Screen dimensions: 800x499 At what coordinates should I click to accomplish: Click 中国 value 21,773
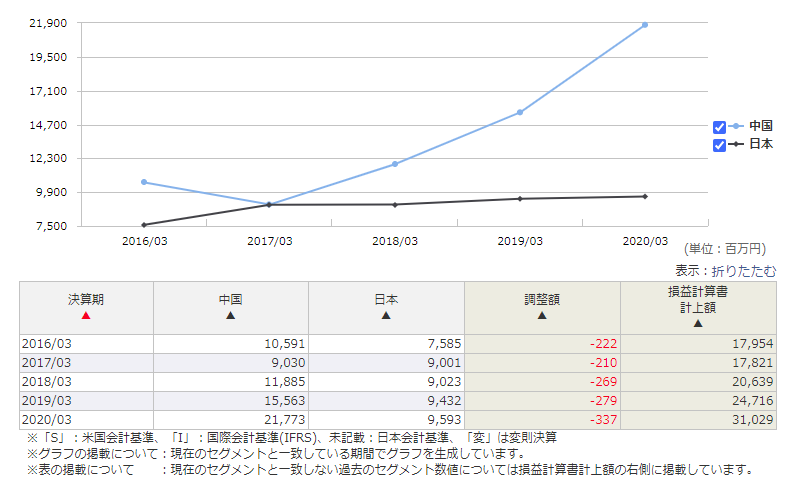click(285, 419)
